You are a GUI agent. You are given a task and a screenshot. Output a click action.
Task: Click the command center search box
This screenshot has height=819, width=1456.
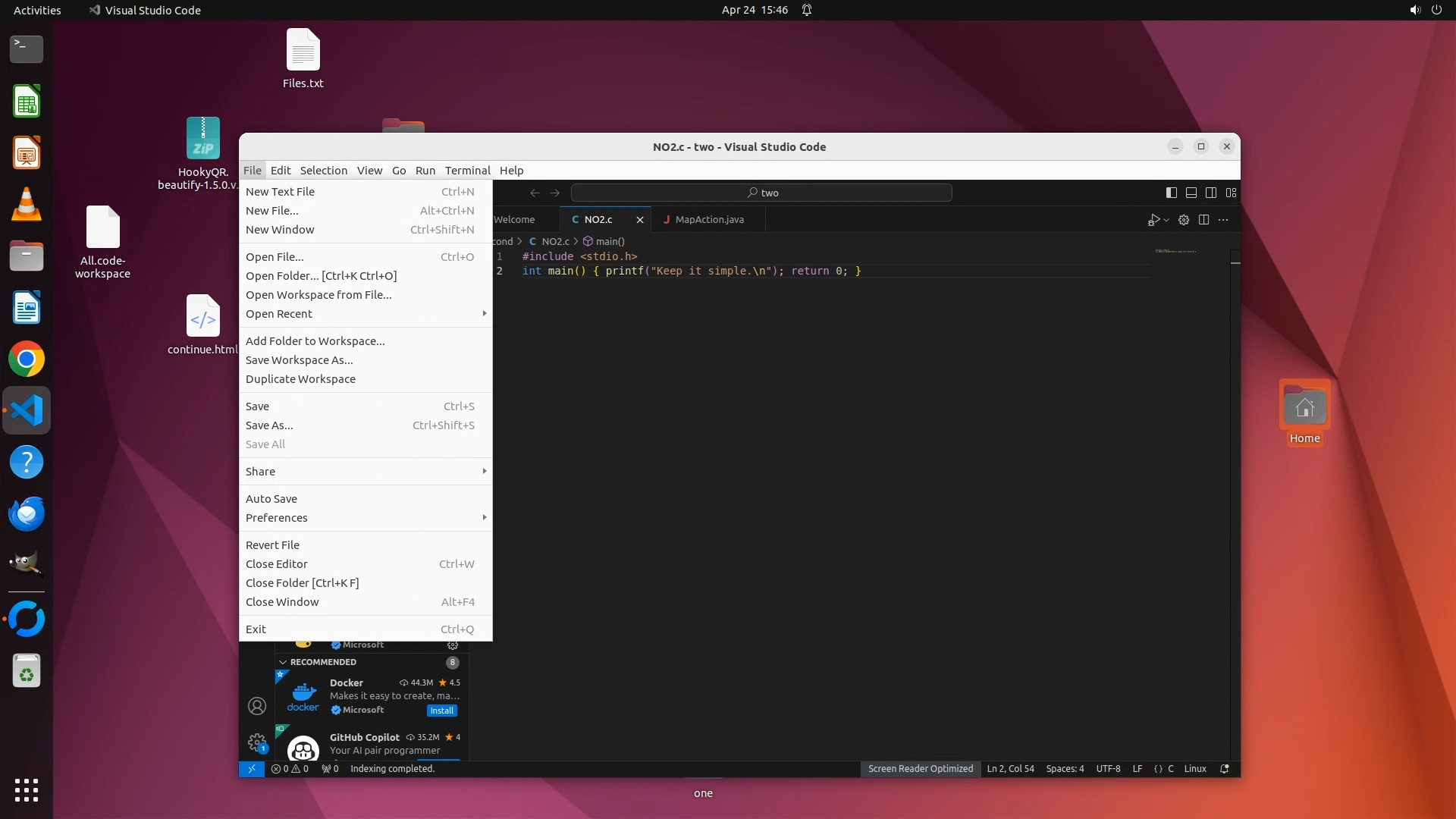click(x=761, y=193)
